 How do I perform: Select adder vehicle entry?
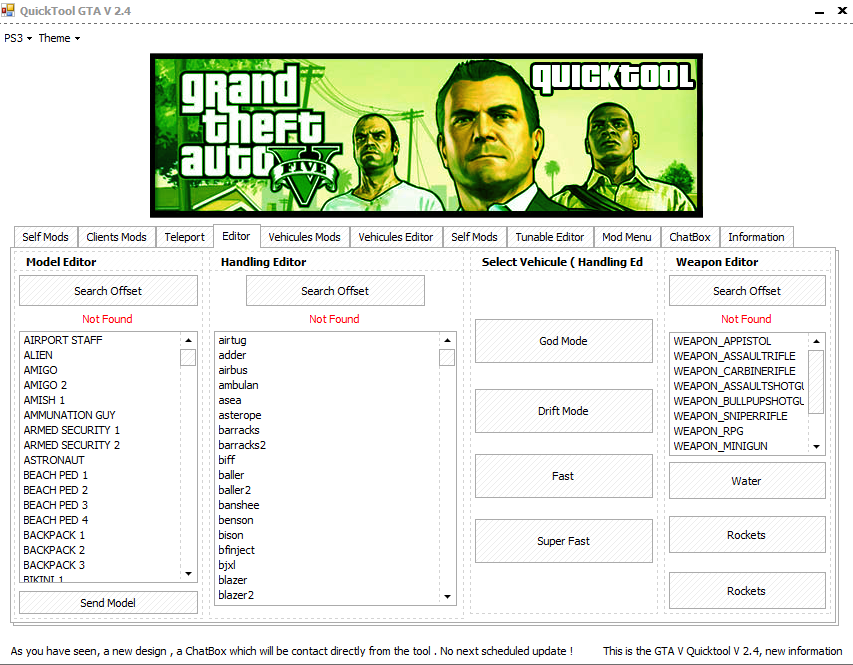pyautogui.click(x=327, y=355)
